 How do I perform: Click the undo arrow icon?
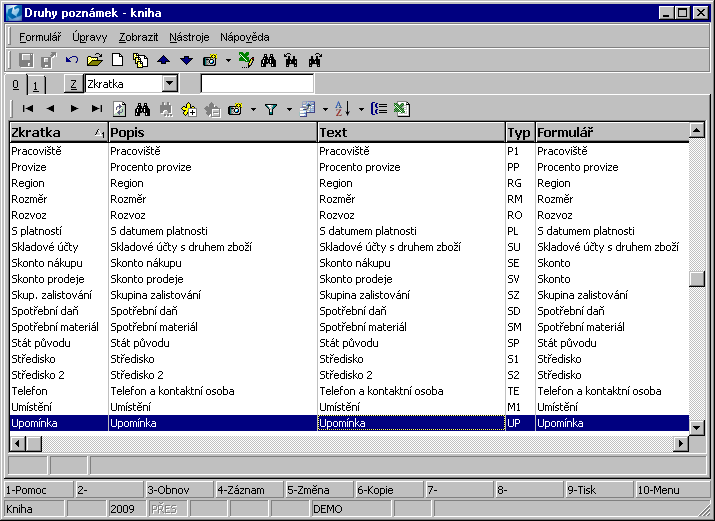tap(72, 60)
